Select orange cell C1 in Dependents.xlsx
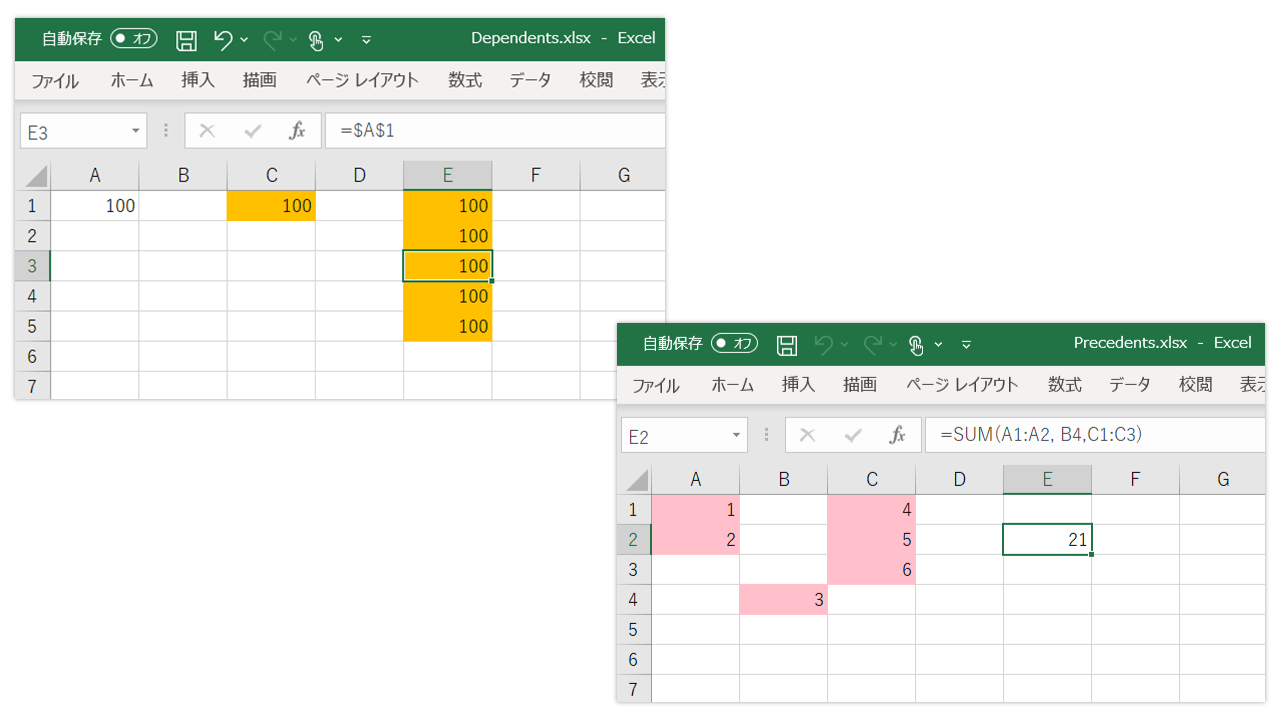Viewport: 1280px width, 720px height. [271, 206]
